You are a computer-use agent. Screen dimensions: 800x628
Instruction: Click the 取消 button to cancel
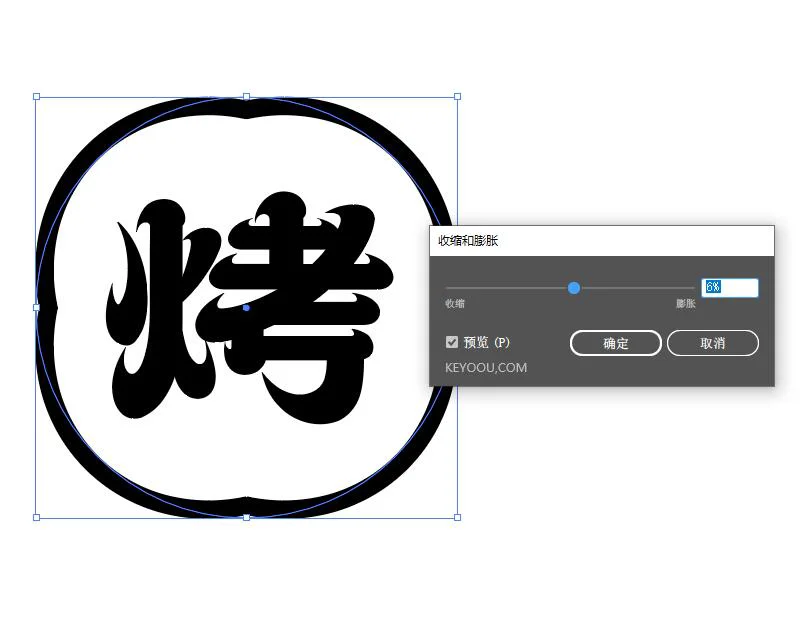point(713,343)
